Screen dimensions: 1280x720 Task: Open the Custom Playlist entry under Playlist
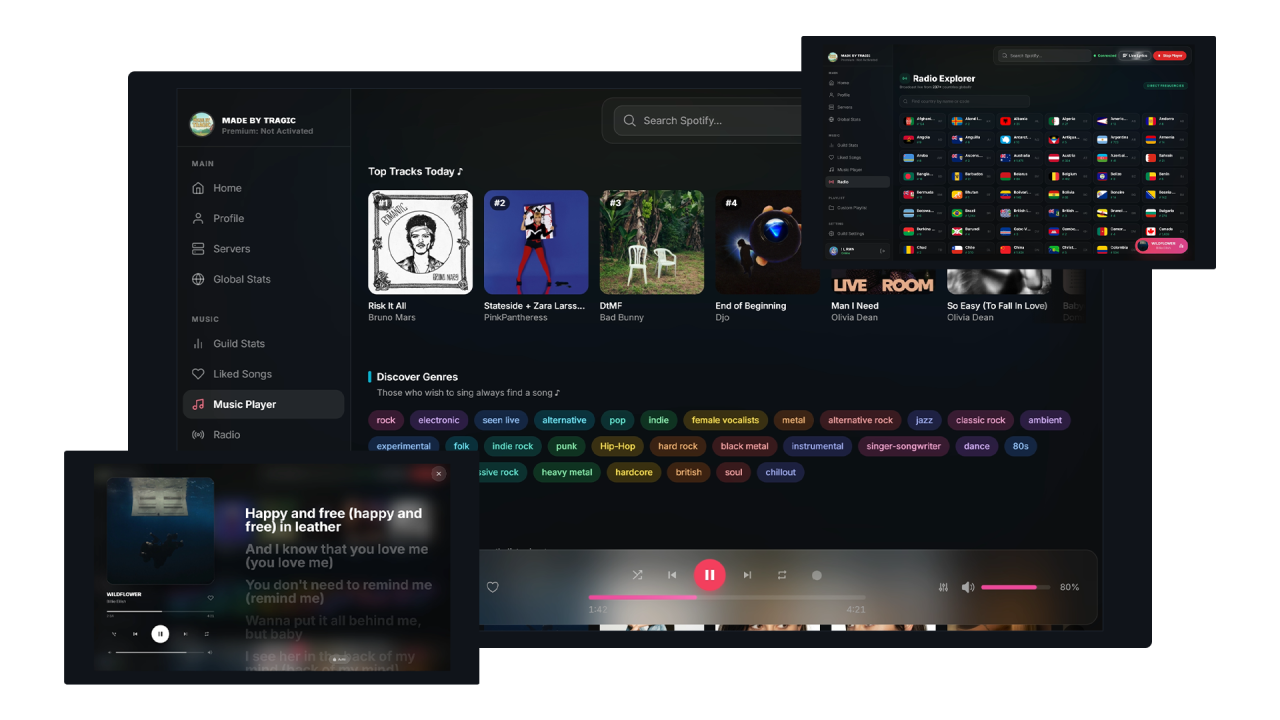pos(850,208)
